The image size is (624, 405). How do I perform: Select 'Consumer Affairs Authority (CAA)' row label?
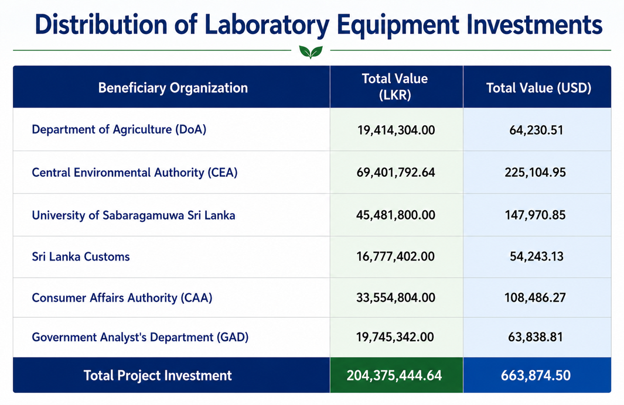click(x=122, y=298)
